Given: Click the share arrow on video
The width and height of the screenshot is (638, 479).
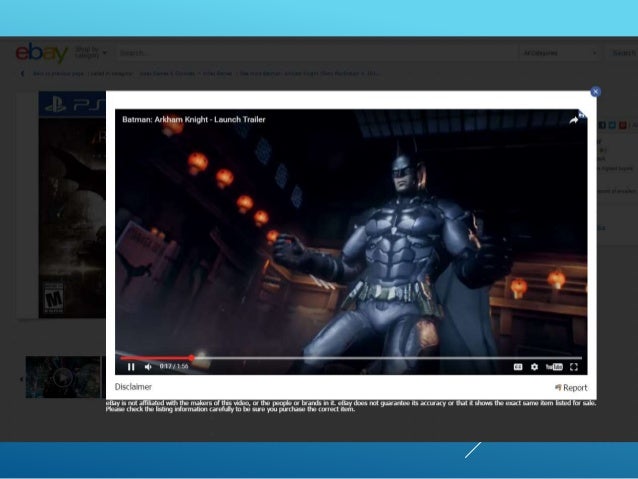Looking at the screenshot, I should [x=574, y=119].
